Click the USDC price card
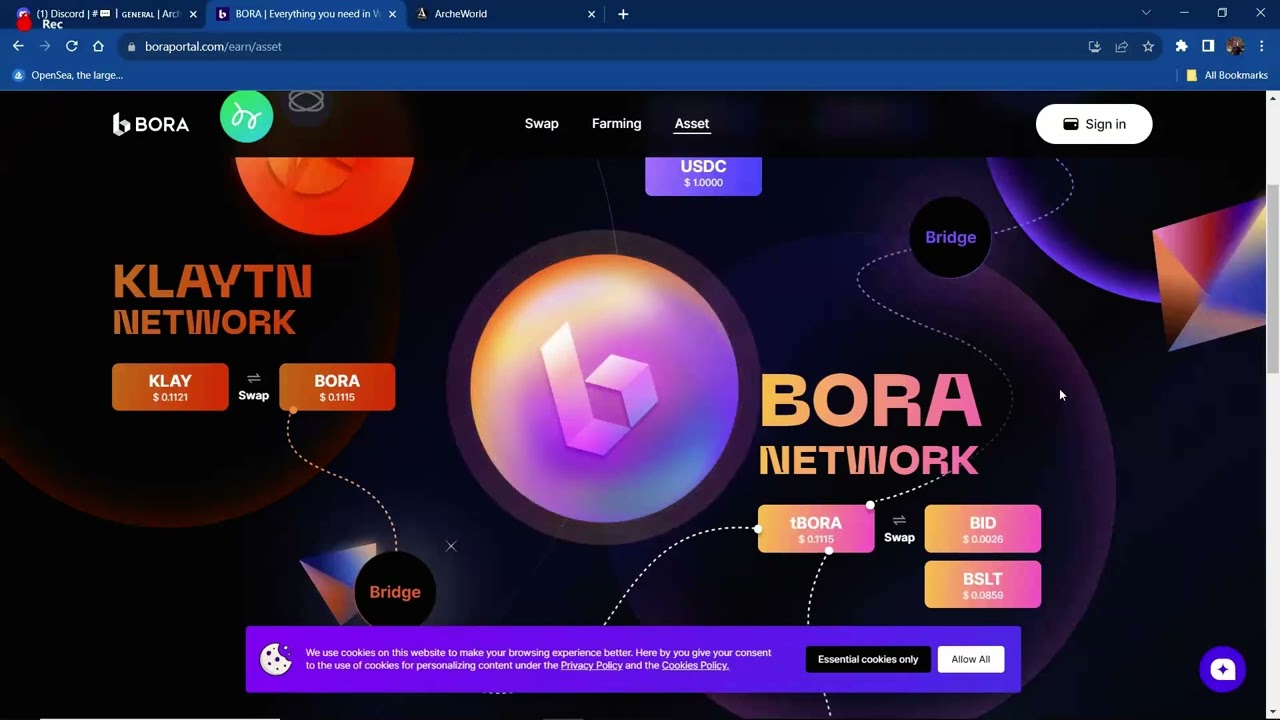The image size is (1280, 720). [x=703, y=174]
